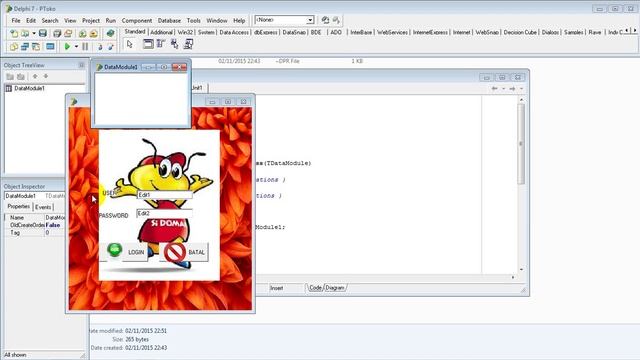The image size is (640, 360).
Task: Click the Step Over debug icon
Action: click(111, 47)
